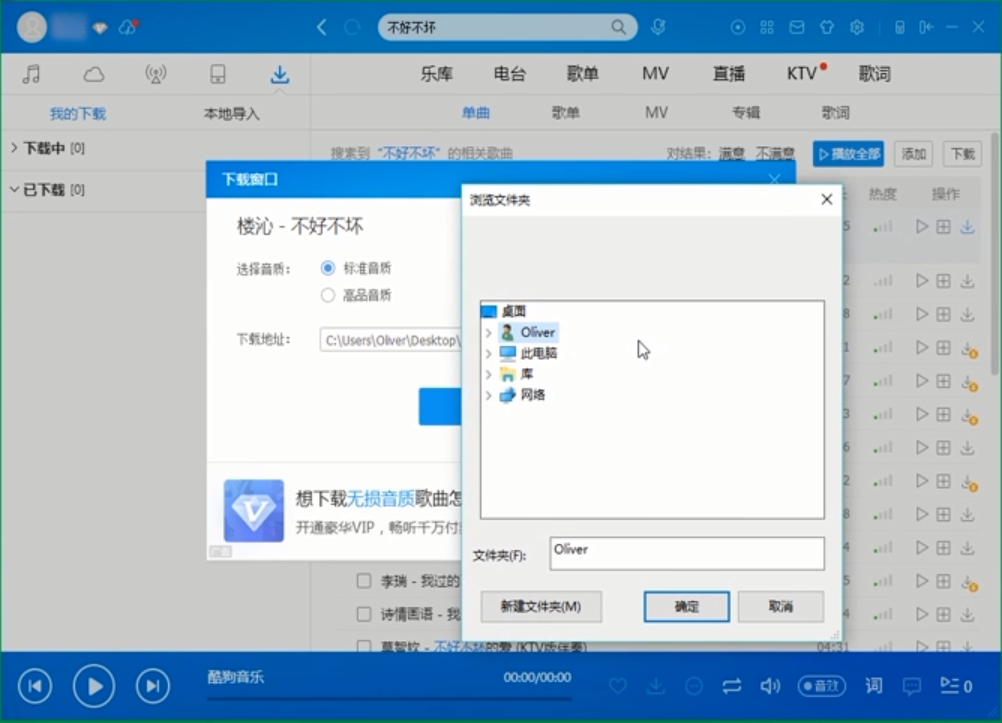Image resolution: width=1002 pixels, height=723 pixels.
Task: Click the VIP diamond banner image
Action: (254, 511)
